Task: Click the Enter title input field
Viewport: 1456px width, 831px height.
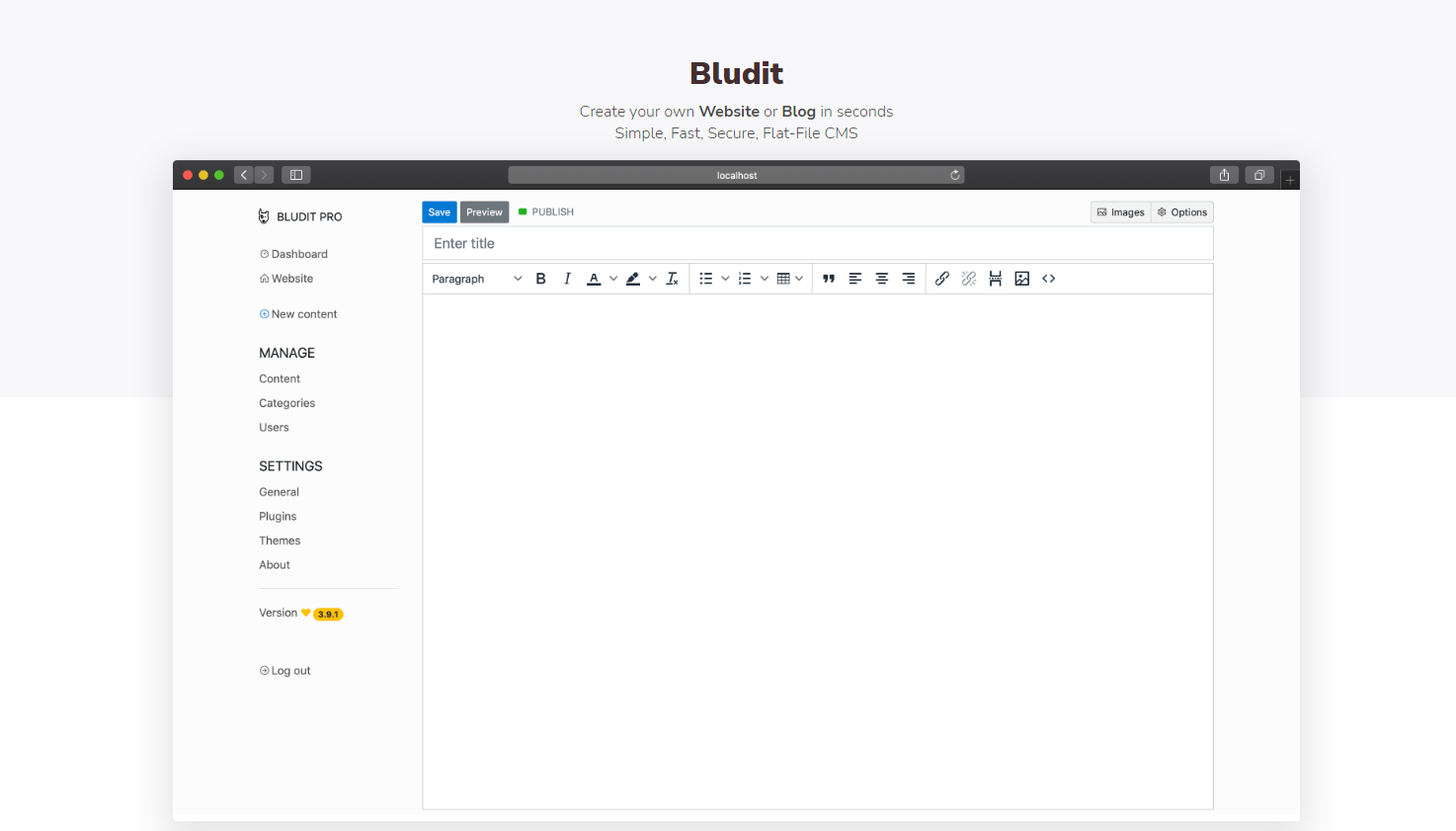Action: click(817, 243)
